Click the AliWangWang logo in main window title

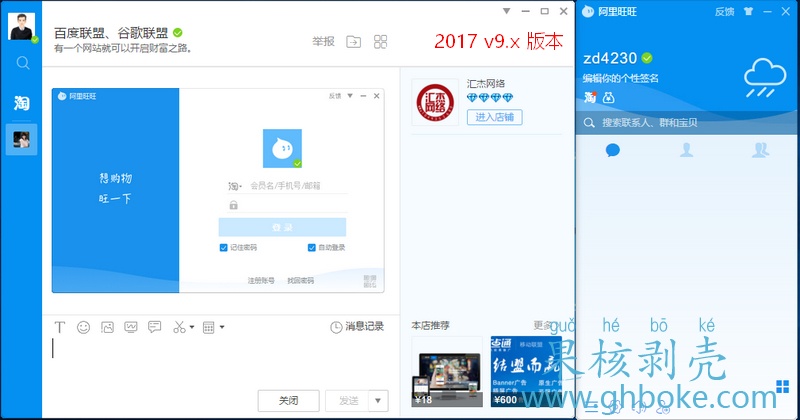(x=588, y=12)
